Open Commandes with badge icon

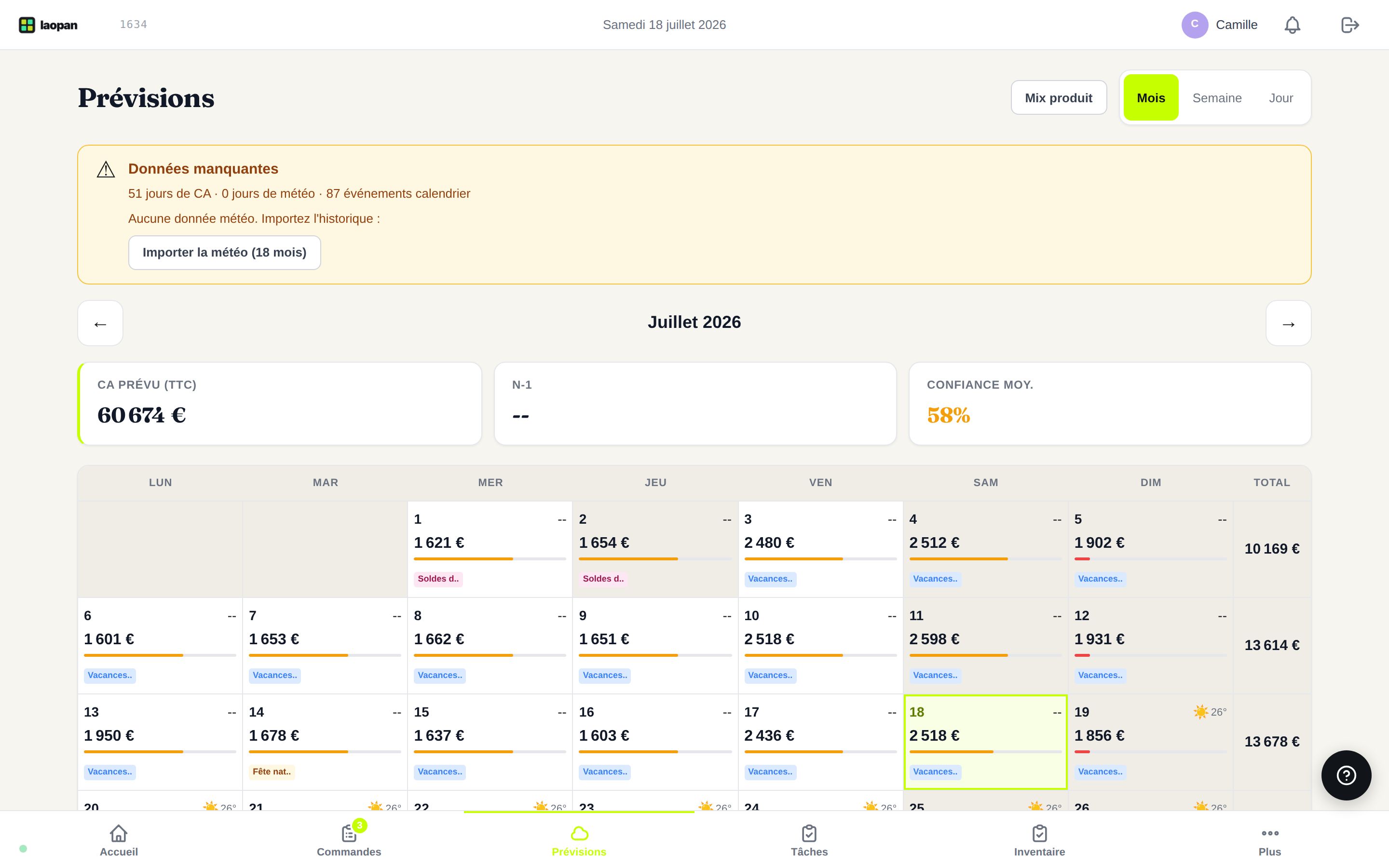(x=349, y=833)
